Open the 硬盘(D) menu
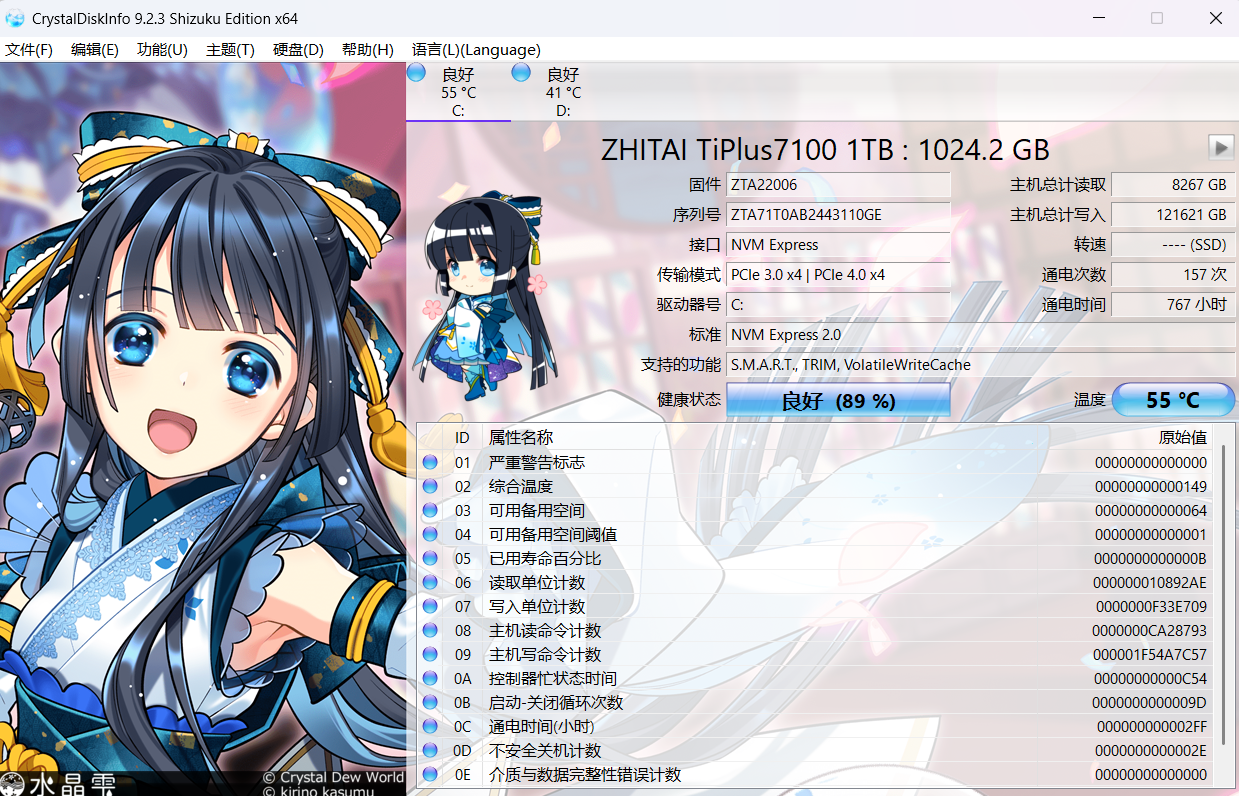 pos(298,50)
